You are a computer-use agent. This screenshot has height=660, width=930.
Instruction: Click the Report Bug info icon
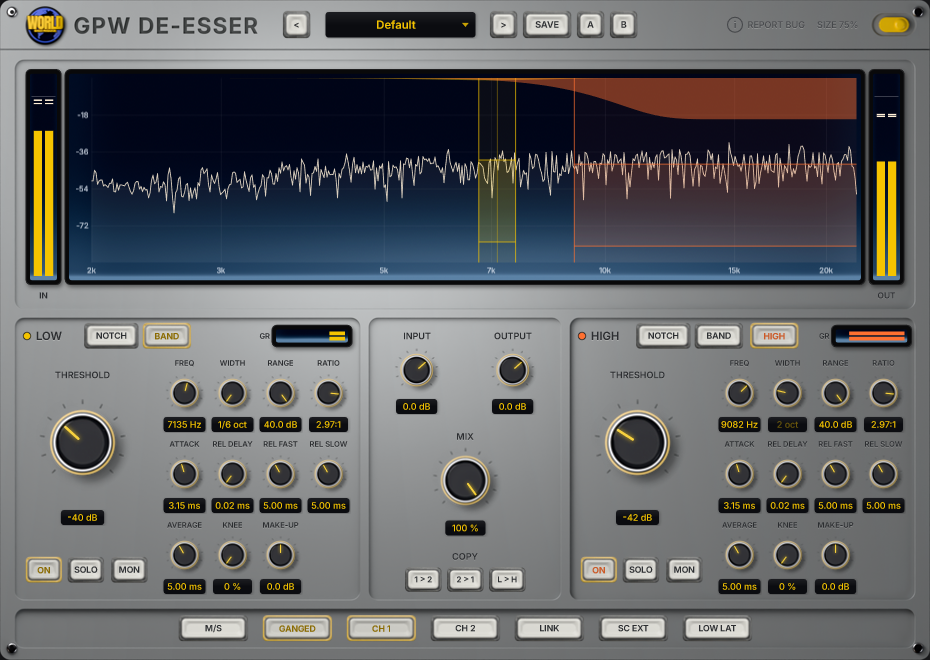tap(734, 25)
